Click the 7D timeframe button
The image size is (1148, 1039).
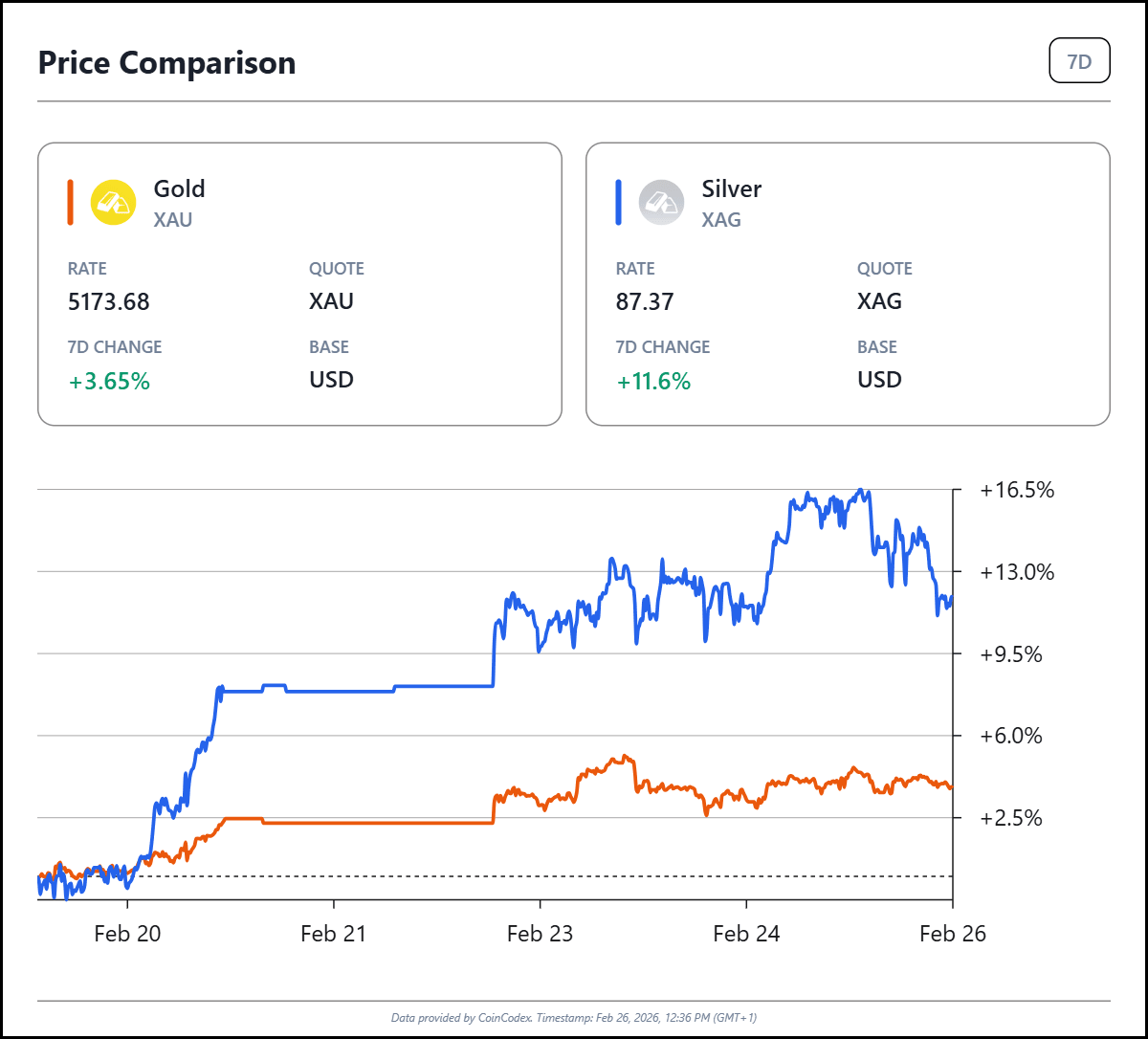1079,62
